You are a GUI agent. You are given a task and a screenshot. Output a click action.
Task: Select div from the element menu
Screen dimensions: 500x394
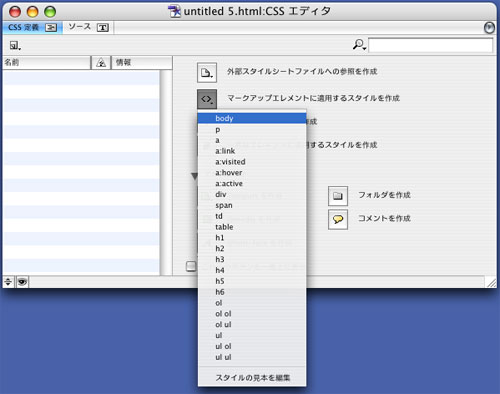252,194
